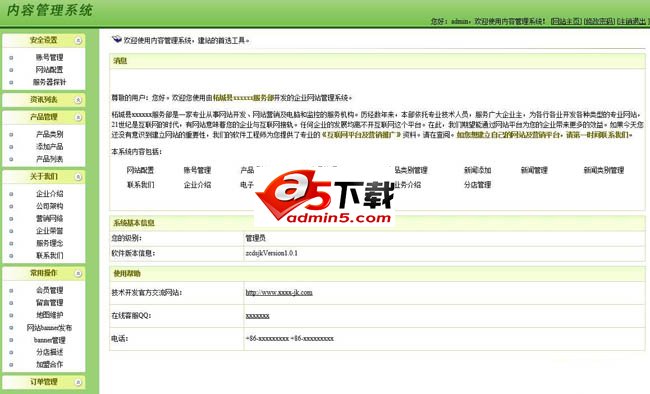Image resolution: width=650 pixels, height=394 pixels.
Task: Click 新闻类别管理 in the system contents list
Action: pyautogui.click(x=604, y=170)
